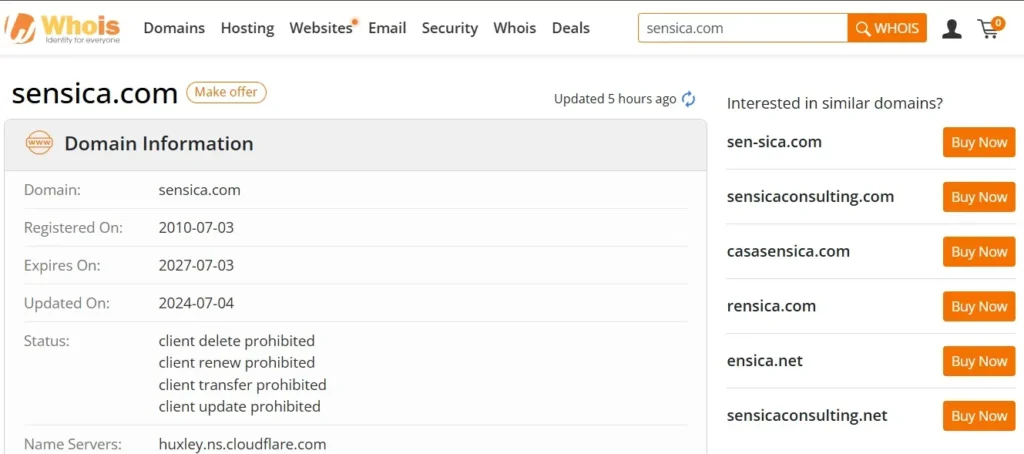1024x454 pixels.
Task: Select status client renew prohibited
Action: coord(236,363)
